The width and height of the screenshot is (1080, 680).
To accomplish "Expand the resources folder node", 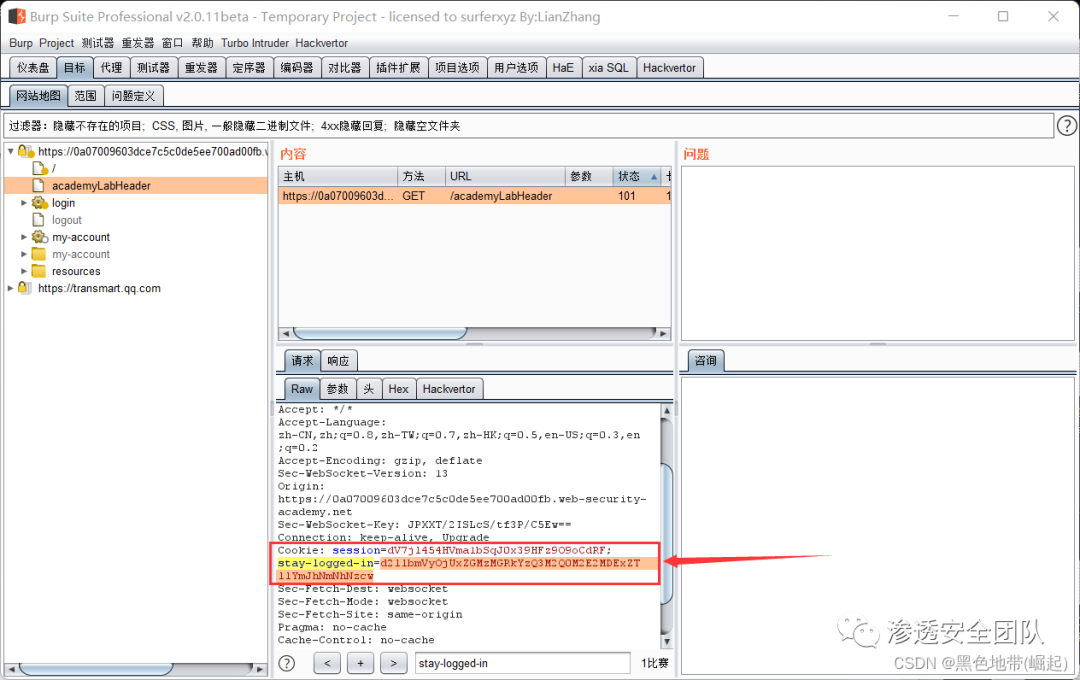I will pos(23,271).
